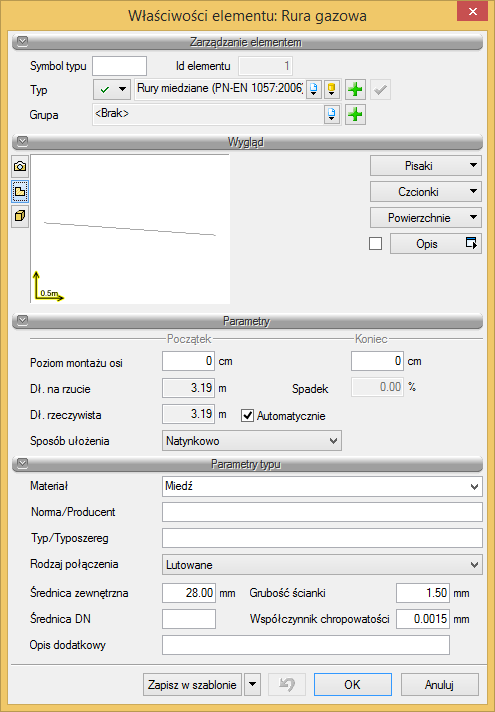Click green plus next to Typ field

(355, 89)
